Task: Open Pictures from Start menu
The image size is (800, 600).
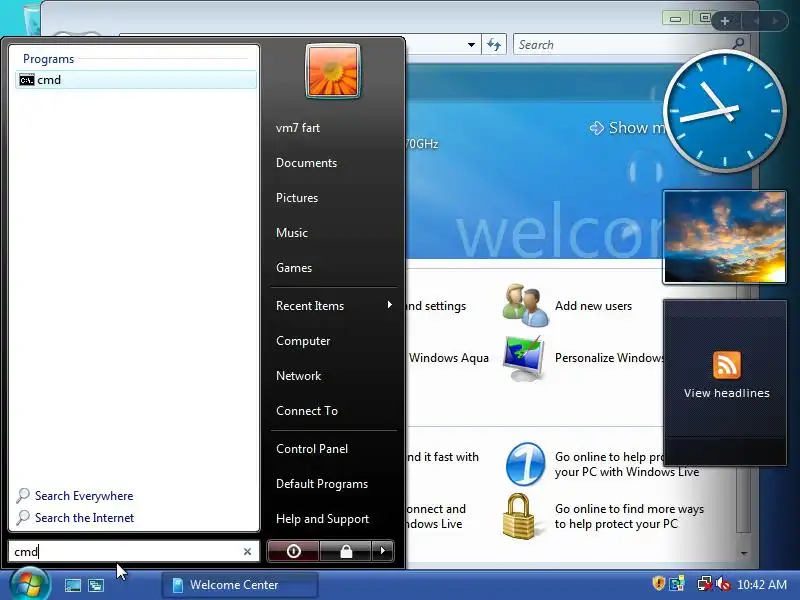Action: pos(297,197)
